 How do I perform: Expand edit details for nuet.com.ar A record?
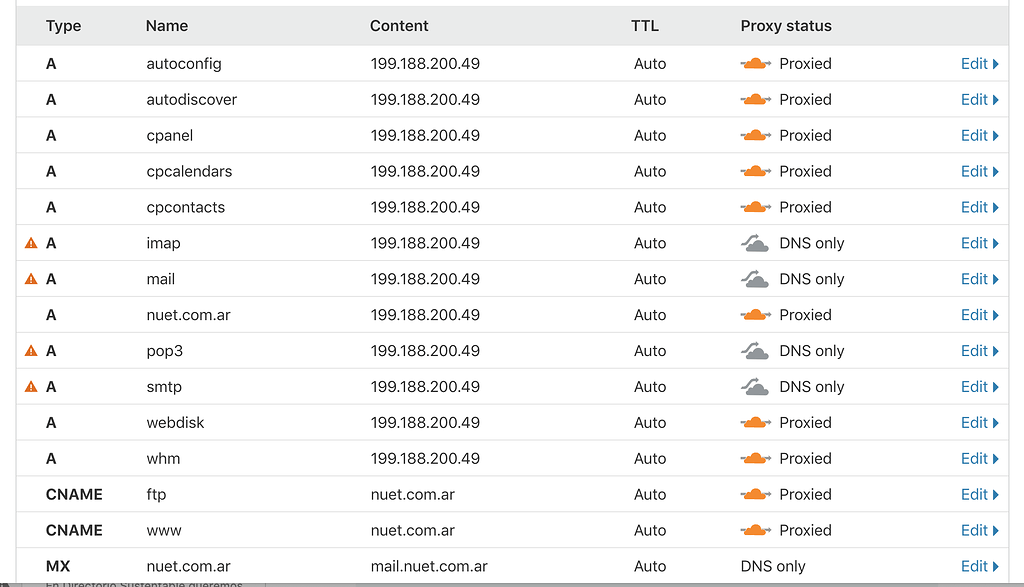tap(977, 314)
